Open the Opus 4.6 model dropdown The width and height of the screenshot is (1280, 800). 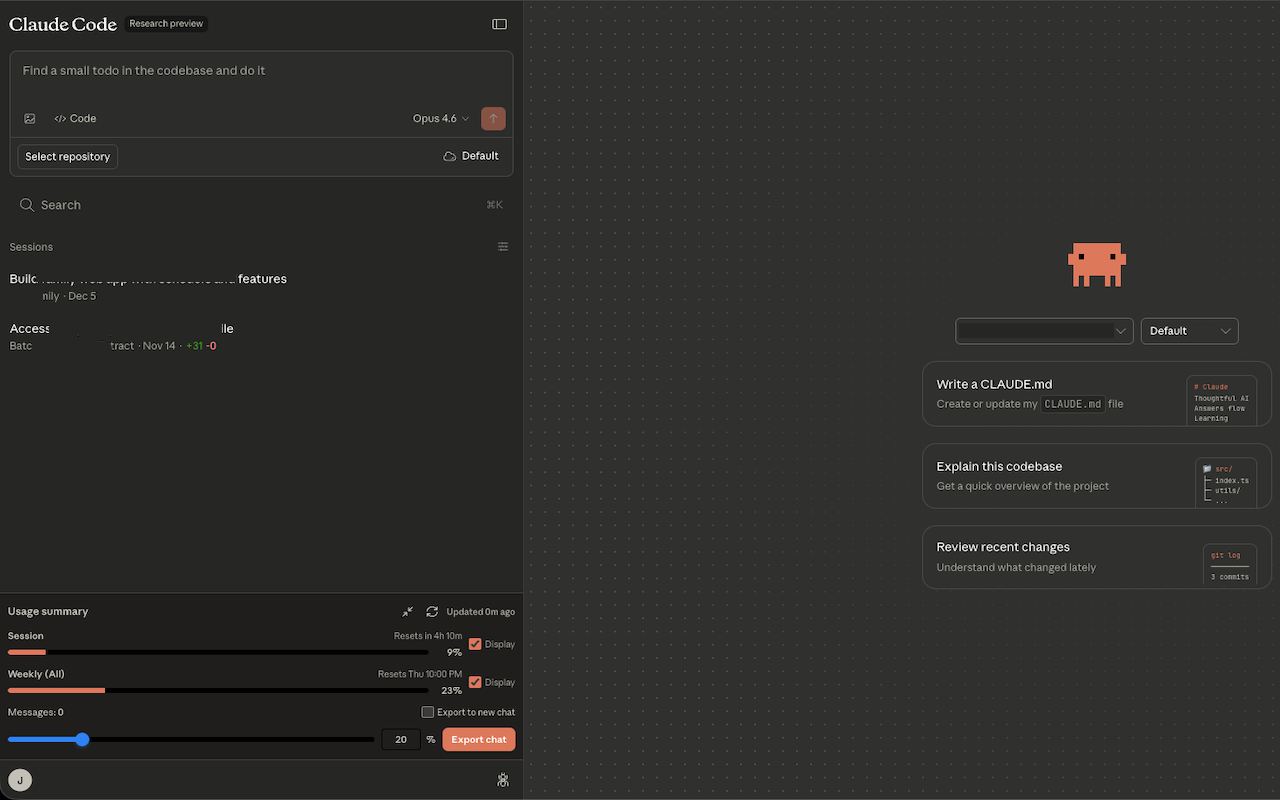[439, 118]
